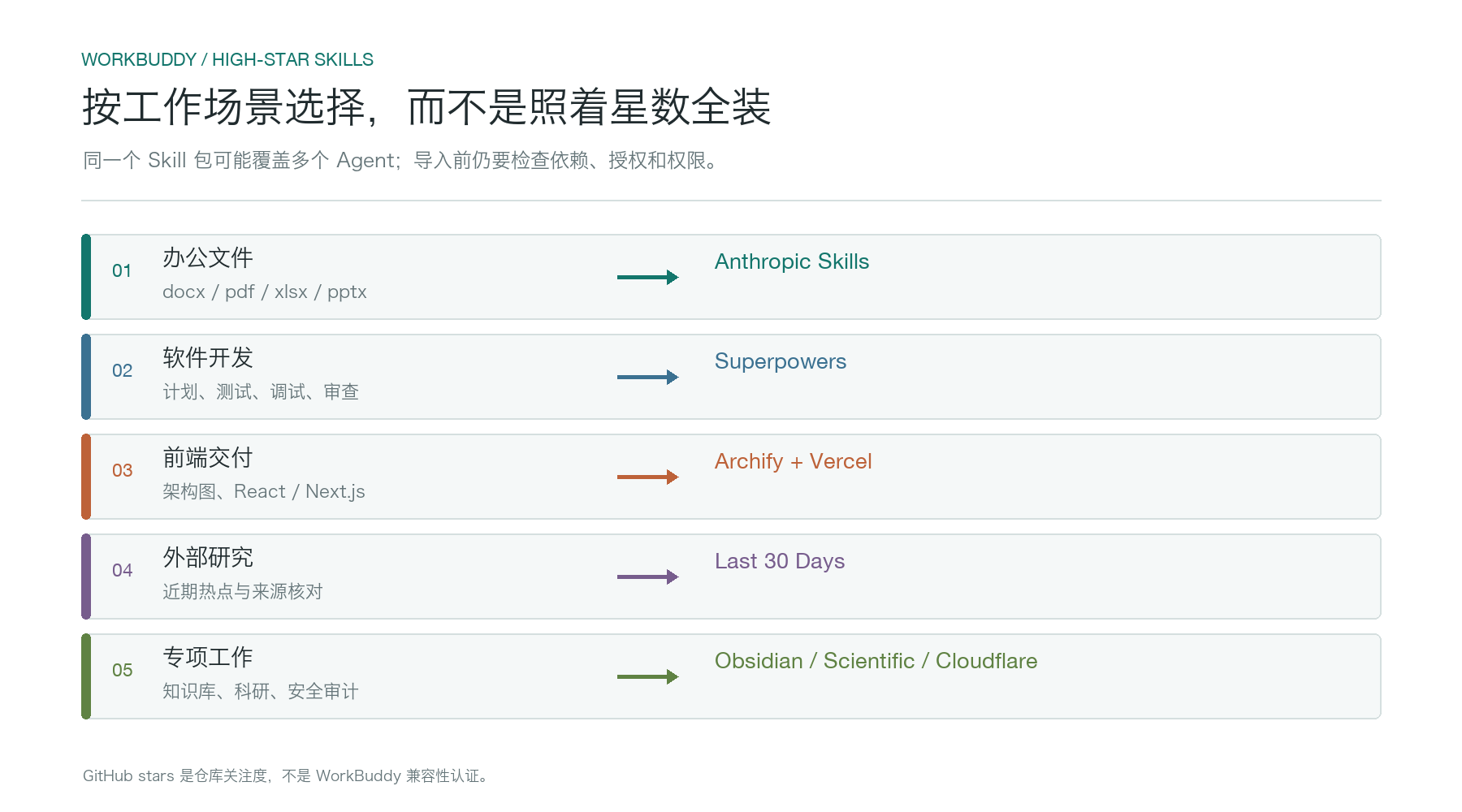
Task: Click the arrow in the 前端交付 row
Action: (x=647, y=477)
